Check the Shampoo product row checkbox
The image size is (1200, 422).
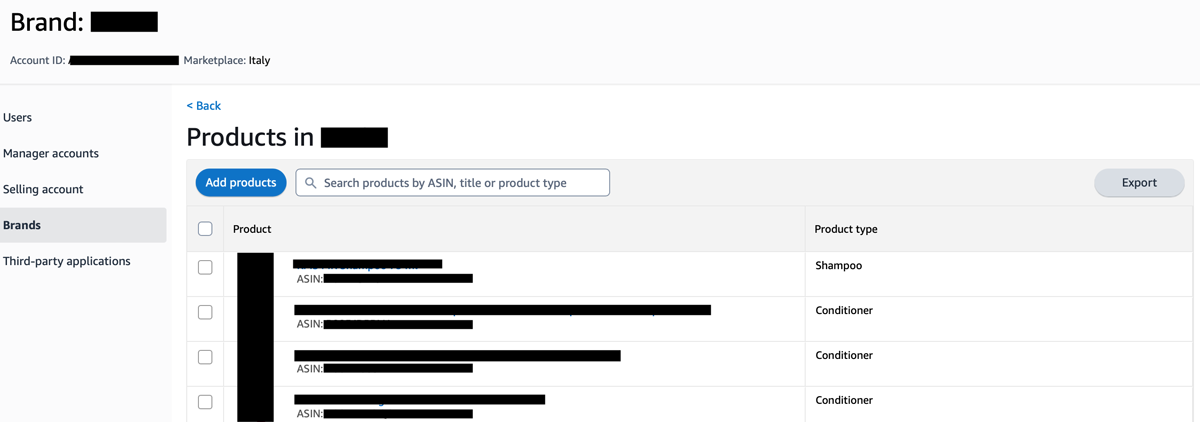[205, 267]
